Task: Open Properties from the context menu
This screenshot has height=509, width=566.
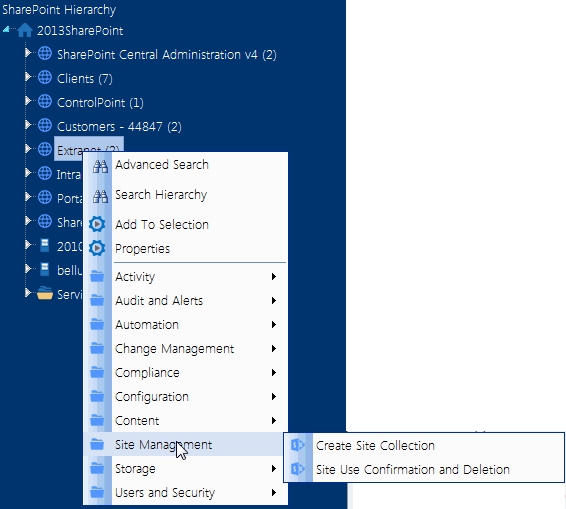Action: click(142, 249)
